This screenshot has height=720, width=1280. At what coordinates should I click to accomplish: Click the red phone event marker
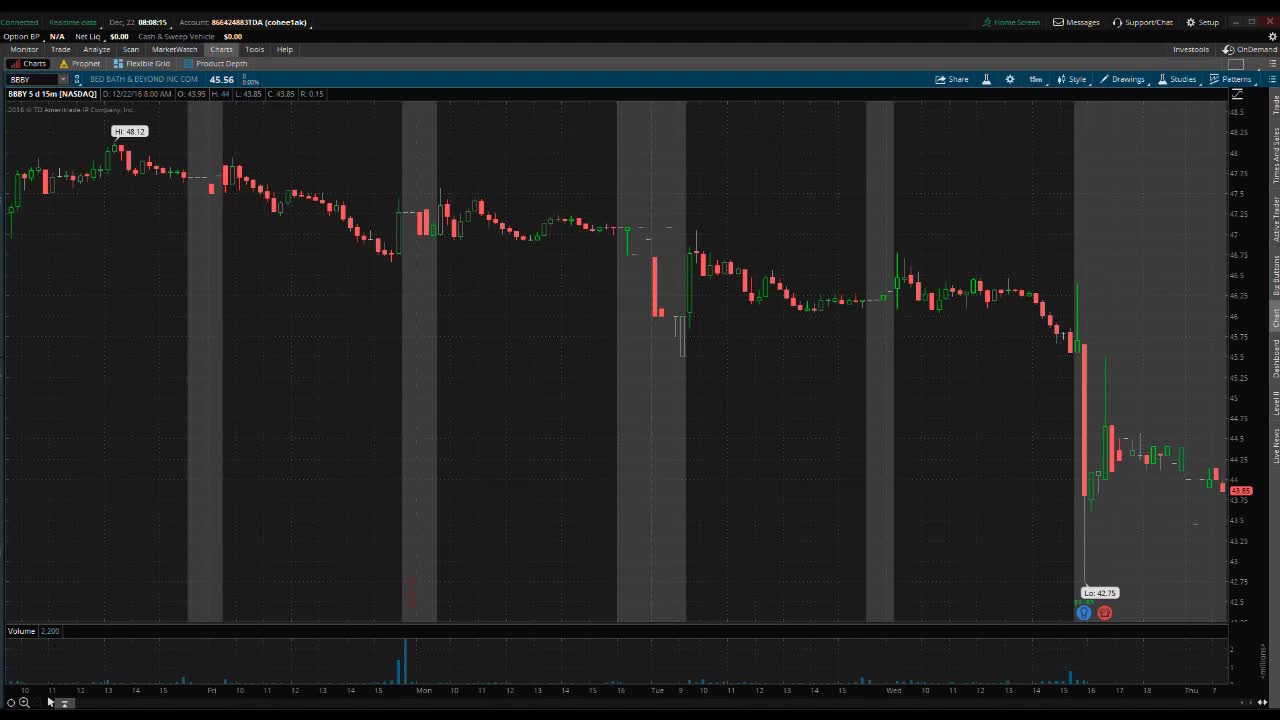tap(1104, 613)
